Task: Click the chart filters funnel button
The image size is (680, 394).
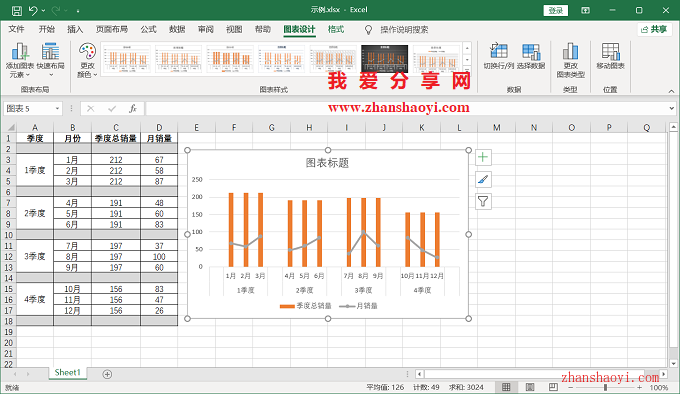Action: tap(483, 202)
